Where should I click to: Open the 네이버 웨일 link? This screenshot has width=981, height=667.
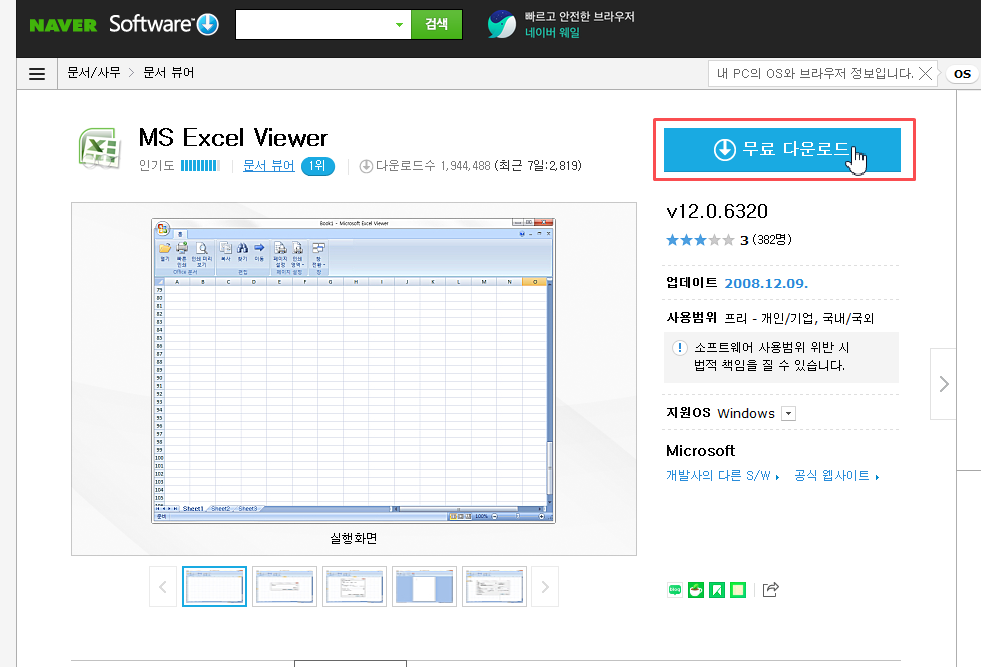pyautogui.click(x=552, y=33)
